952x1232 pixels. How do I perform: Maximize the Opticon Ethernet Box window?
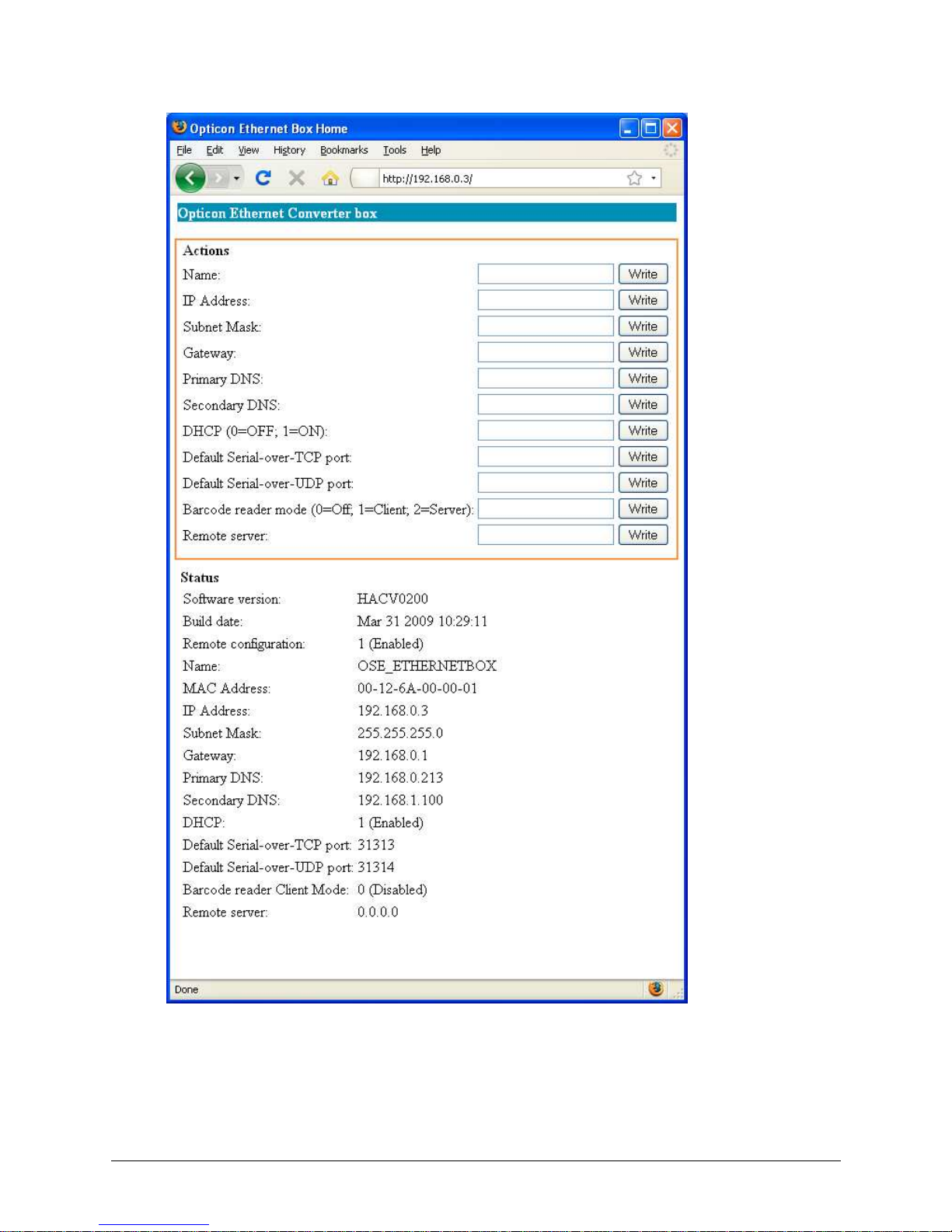(650, 128)
